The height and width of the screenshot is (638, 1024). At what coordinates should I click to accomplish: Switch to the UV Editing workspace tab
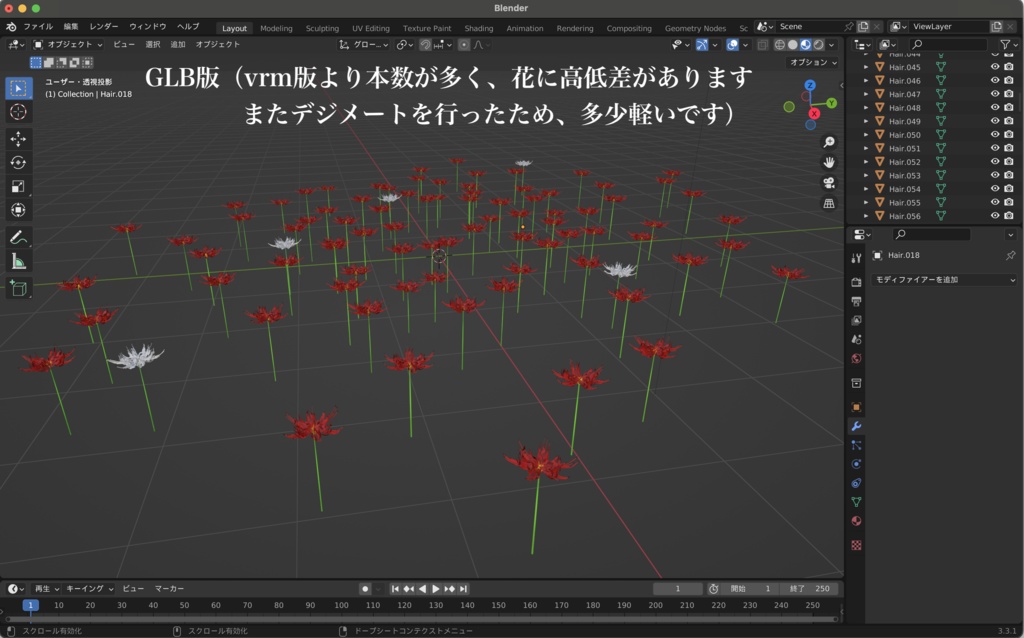coord(370,28)
